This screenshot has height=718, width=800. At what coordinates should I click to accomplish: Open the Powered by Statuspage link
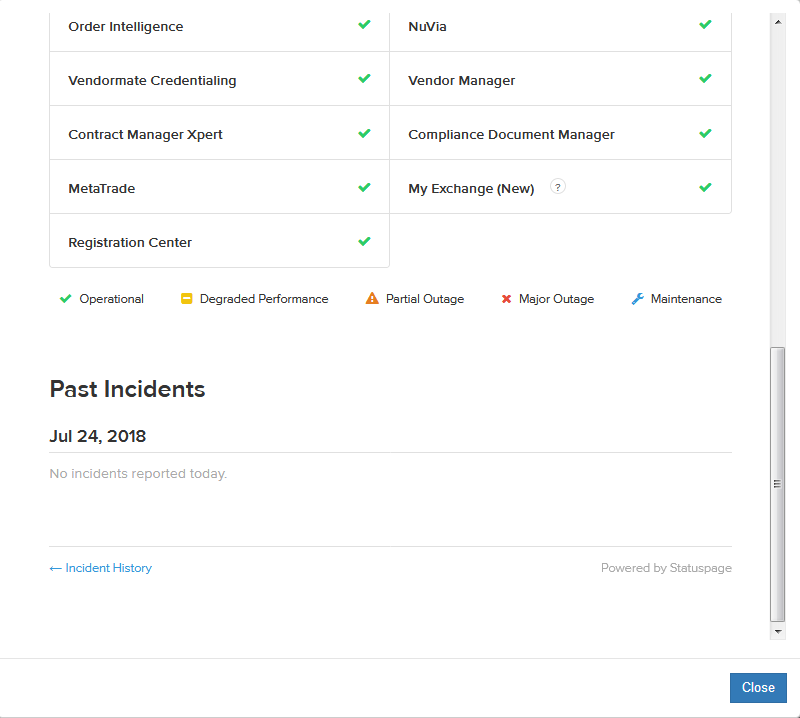[x=666, y=568]
